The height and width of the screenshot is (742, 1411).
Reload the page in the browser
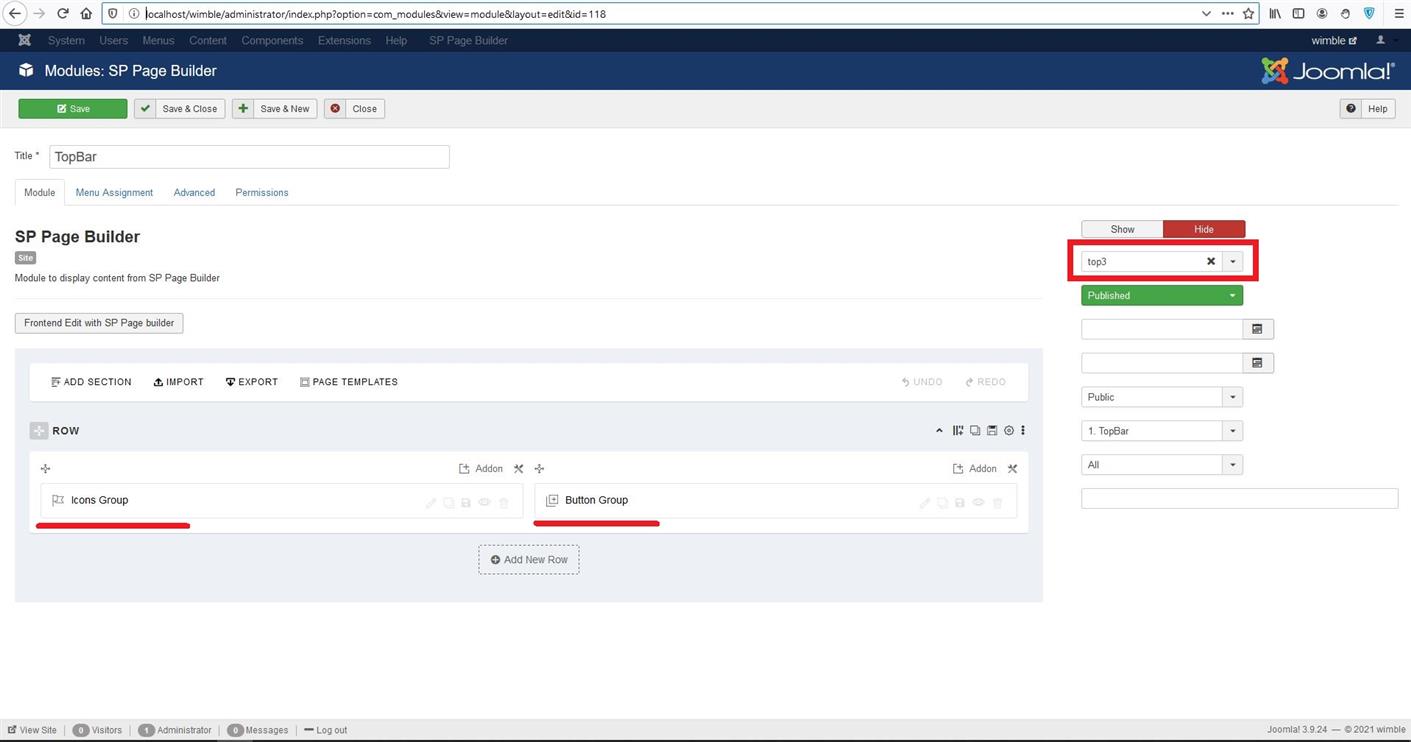click(x=62, y=14)
